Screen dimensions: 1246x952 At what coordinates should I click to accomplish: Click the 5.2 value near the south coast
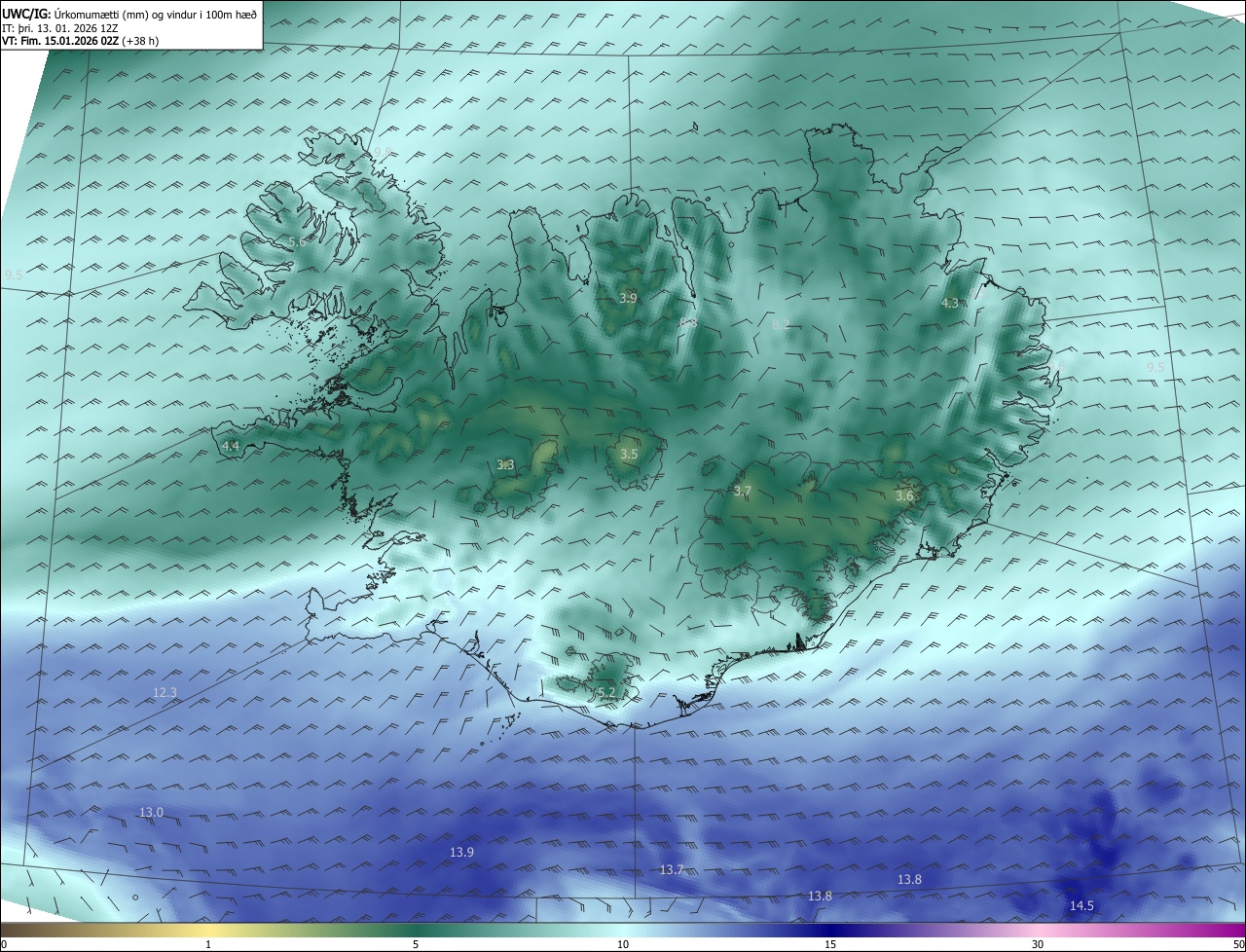(606, 692)
